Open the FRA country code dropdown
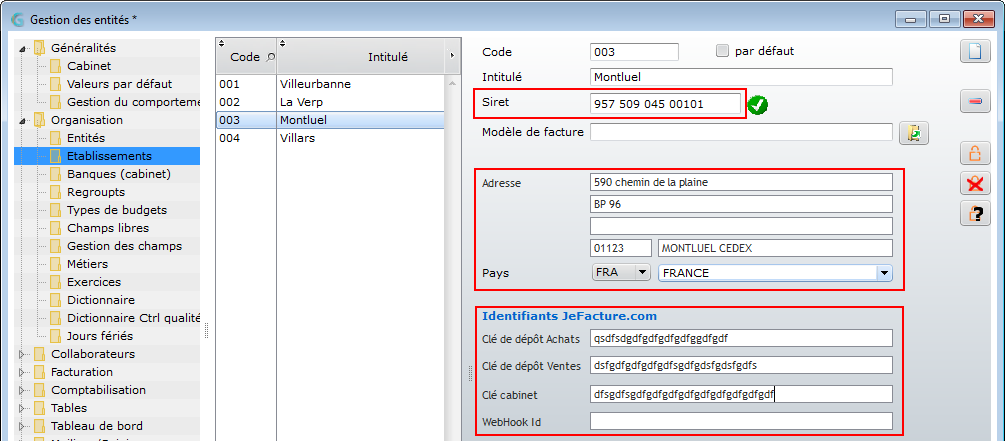Viewport: 1005px width, 441px height. click(x=642, y=272)
